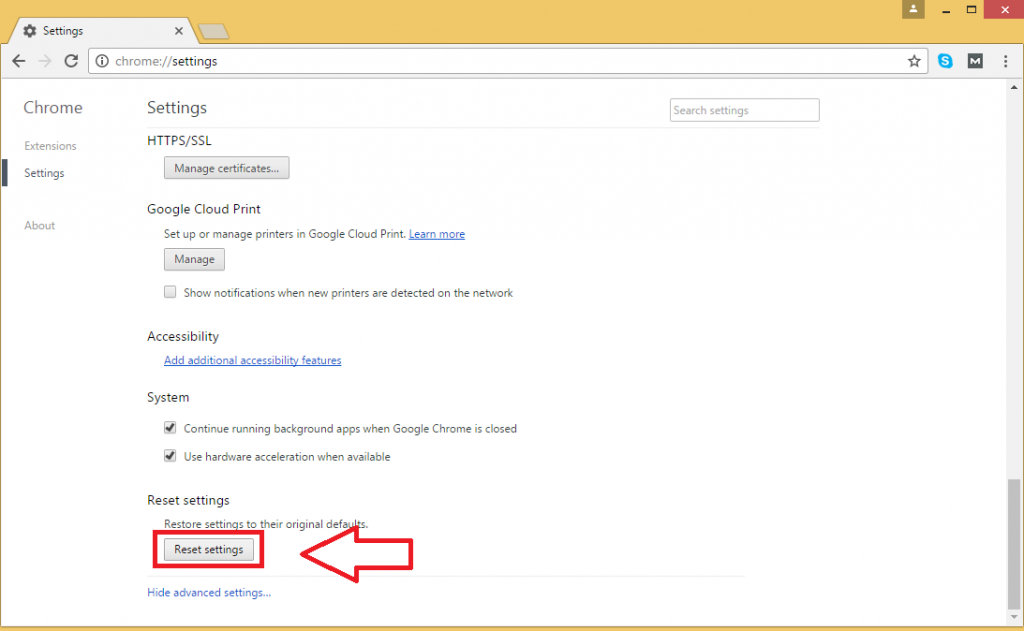Screen dimensions: 1024x631
Task: Click the Manage certificates button
Action: tap(227, 168)
